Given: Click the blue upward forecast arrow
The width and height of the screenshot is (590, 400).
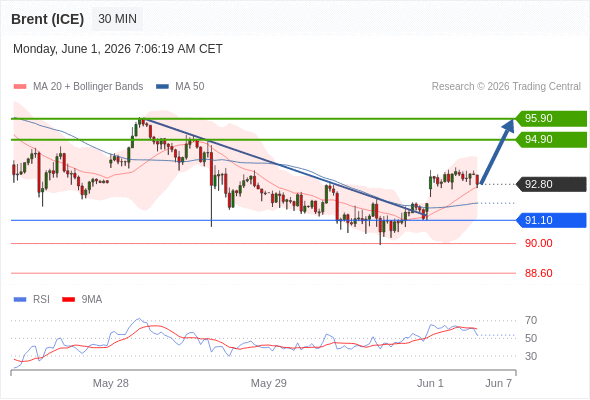Looking at the screenshot, I should click(497, 151).
